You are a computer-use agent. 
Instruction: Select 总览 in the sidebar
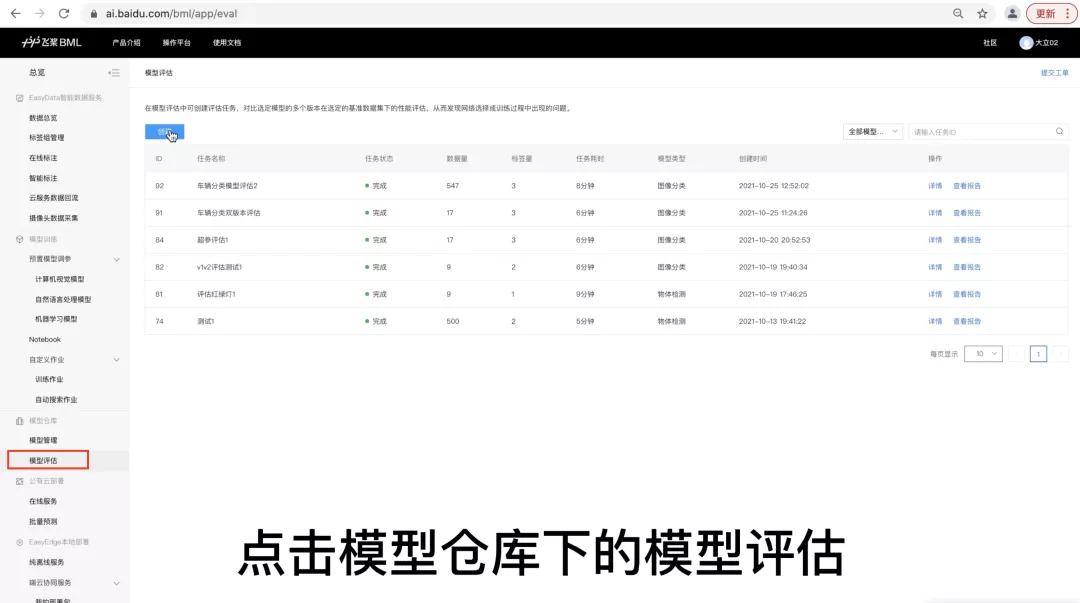coord(37,72)
